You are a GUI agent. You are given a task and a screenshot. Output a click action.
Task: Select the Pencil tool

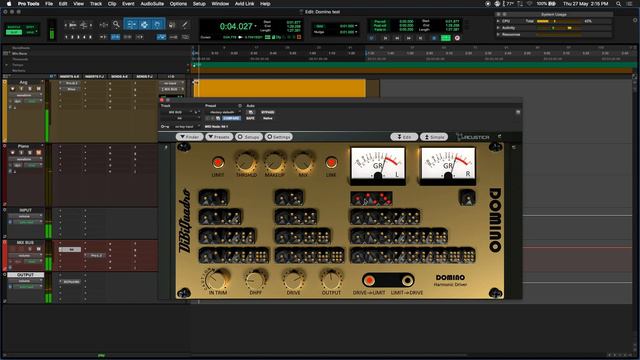click(185, 25)
